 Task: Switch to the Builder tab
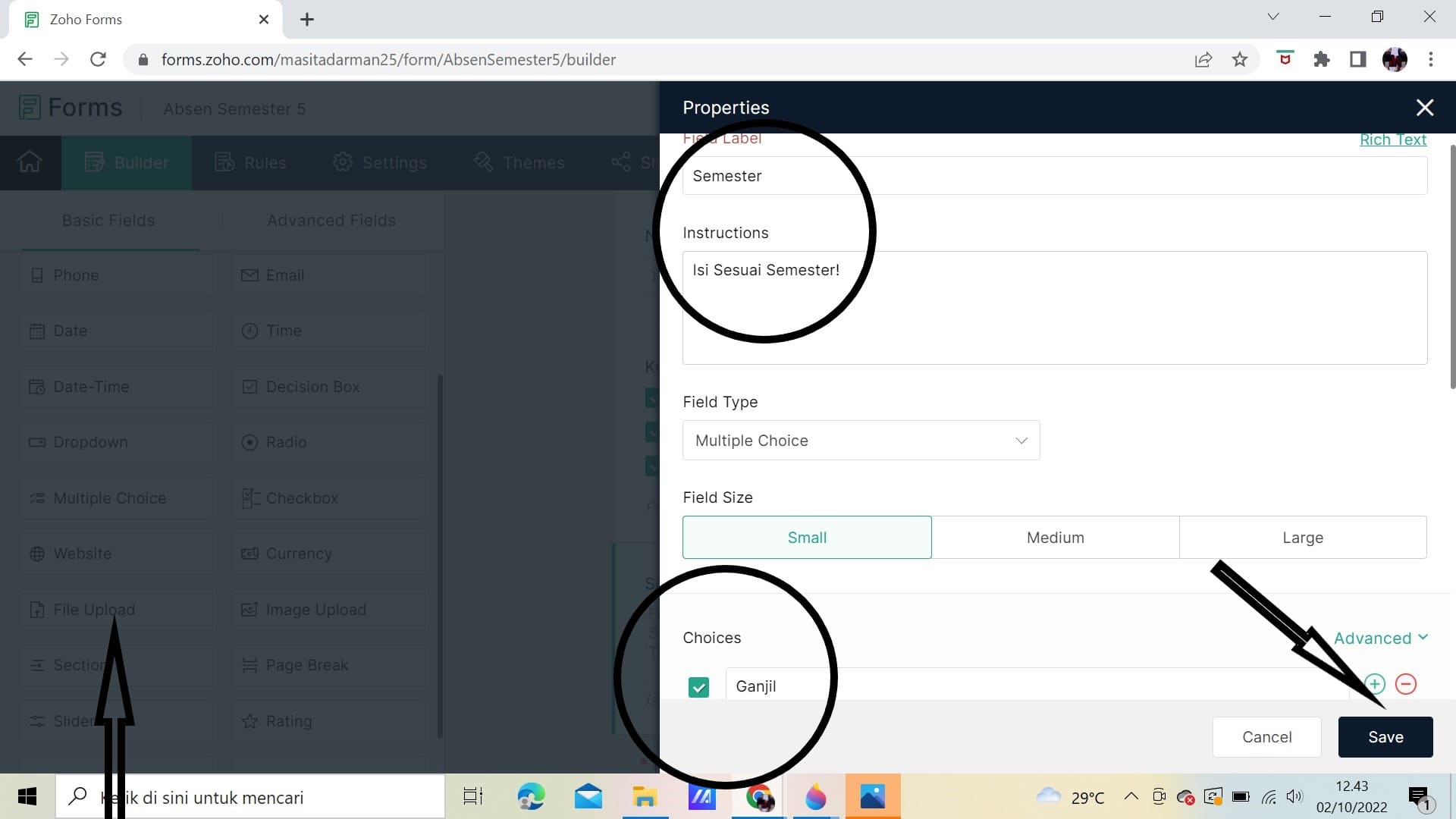coord(126,163)
